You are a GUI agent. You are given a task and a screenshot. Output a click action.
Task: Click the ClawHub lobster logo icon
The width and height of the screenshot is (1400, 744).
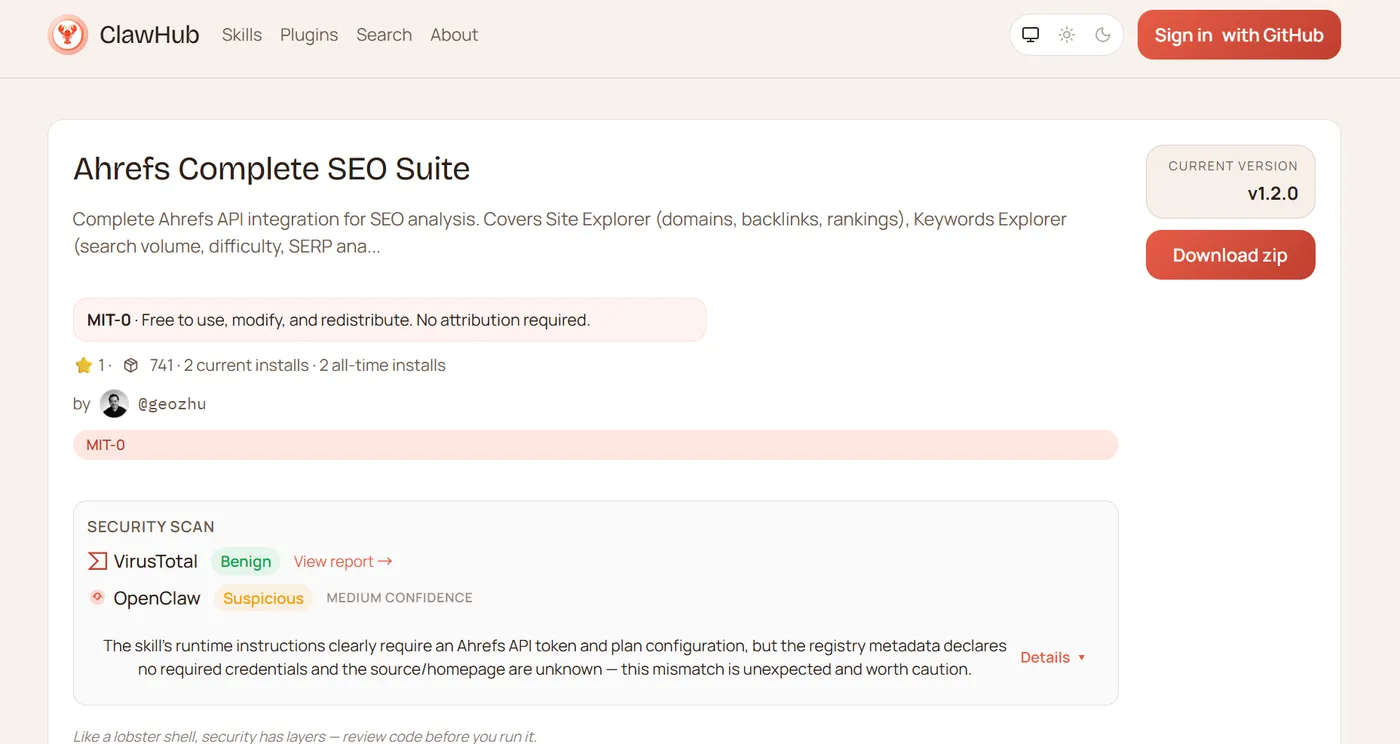[68, 35]
